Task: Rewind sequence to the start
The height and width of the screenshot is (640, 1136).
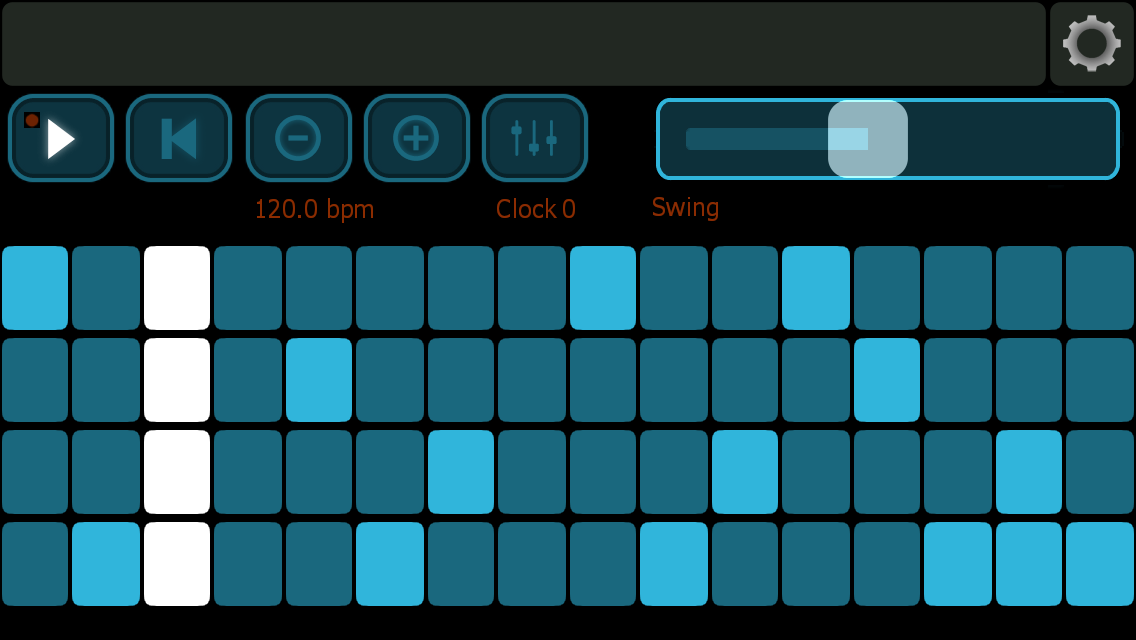Action: [x=179, y=138]
